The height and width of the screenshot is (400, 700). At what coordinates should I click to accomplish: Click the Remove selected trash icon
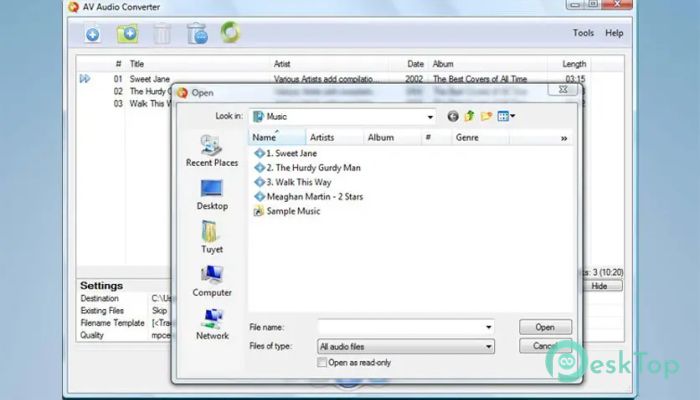[162, 34]
